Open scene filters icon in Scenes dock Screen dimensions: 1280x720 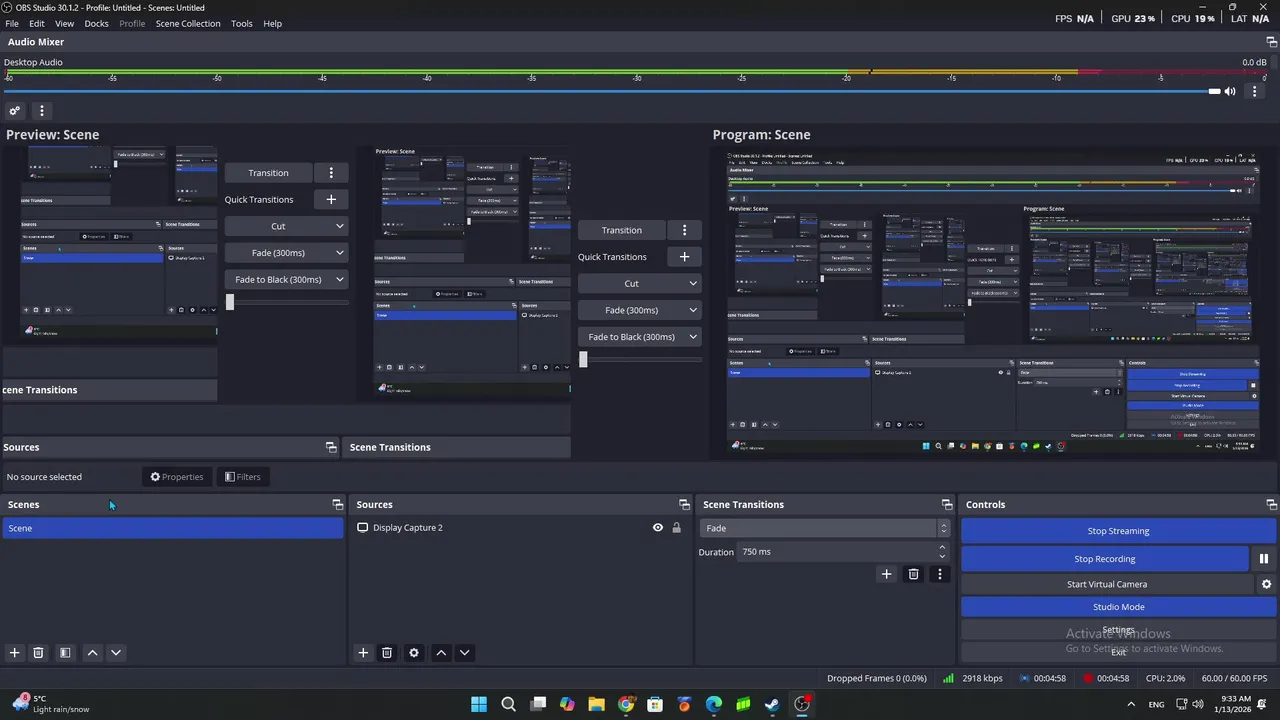click(65, 653)
